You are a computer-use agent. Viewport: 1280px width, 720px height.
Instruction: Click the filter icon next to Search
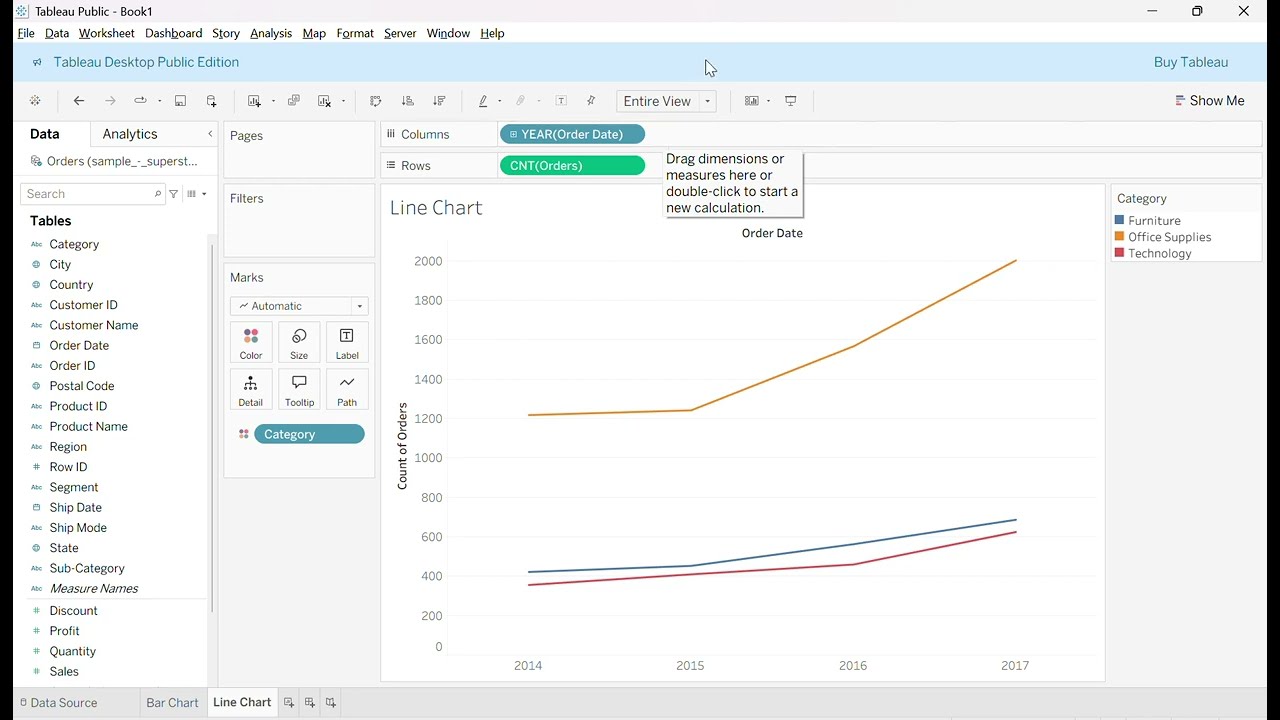[x=174, y=194]
